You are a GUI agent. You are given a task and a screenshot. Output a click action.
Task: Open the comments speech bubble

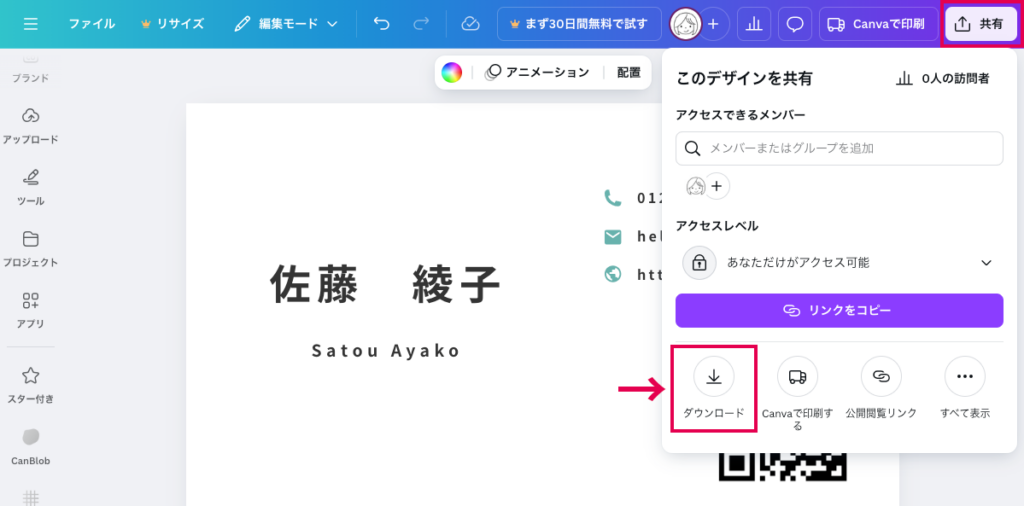click(795, 24)
